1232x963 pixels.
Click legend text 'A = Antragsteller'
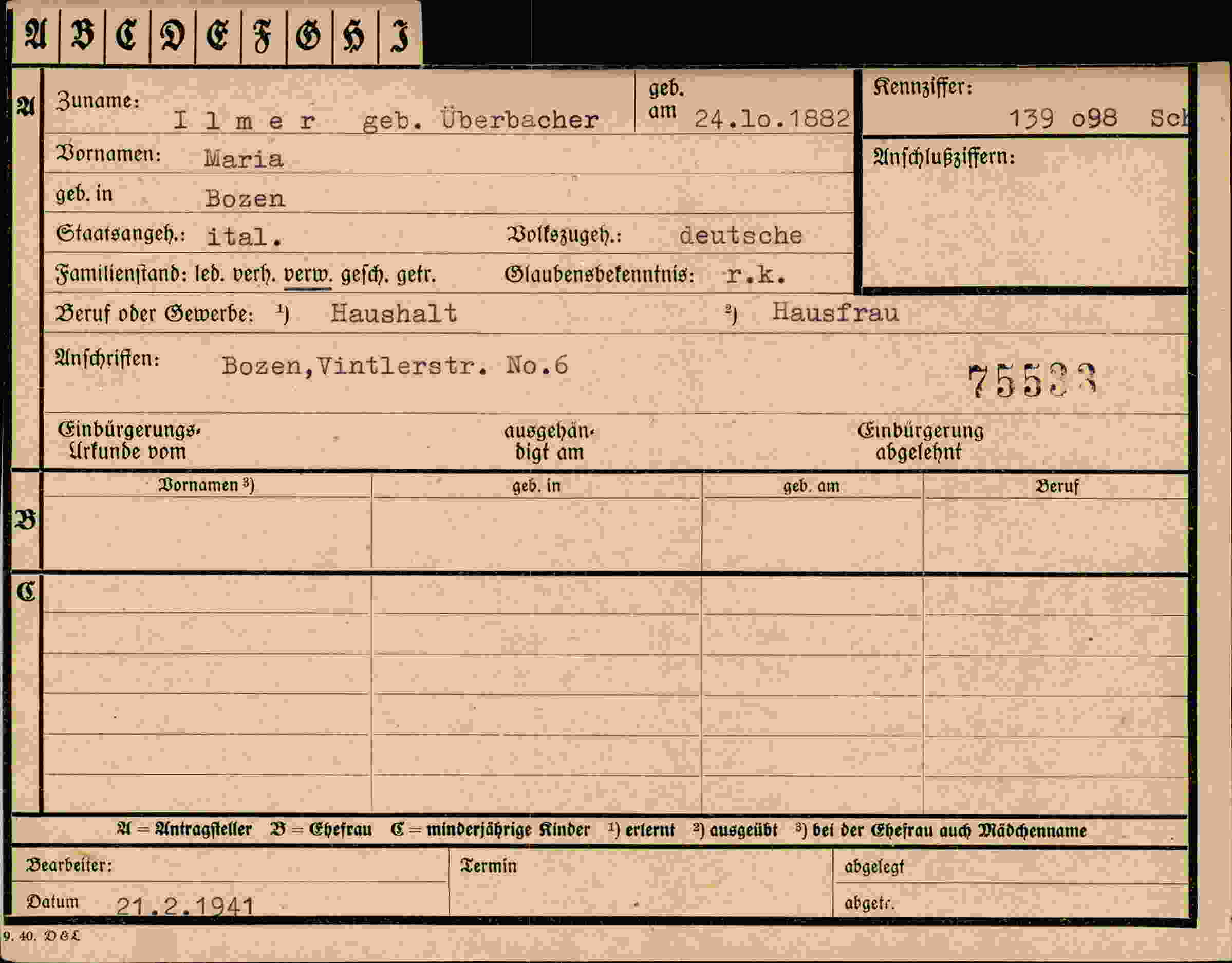point(184,830)
